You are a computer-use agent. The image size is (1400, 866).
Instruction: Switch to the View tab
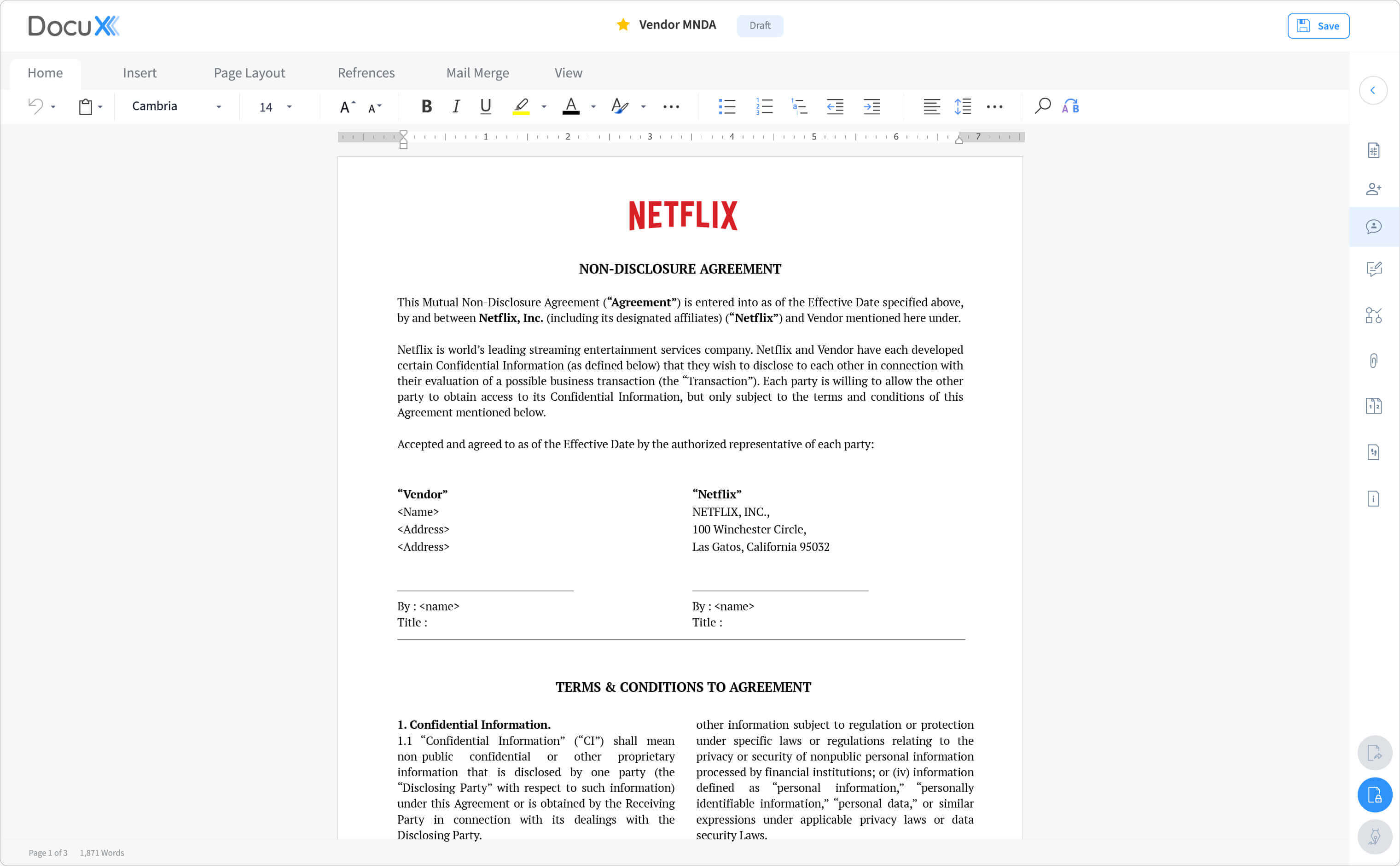click(569, 73)
